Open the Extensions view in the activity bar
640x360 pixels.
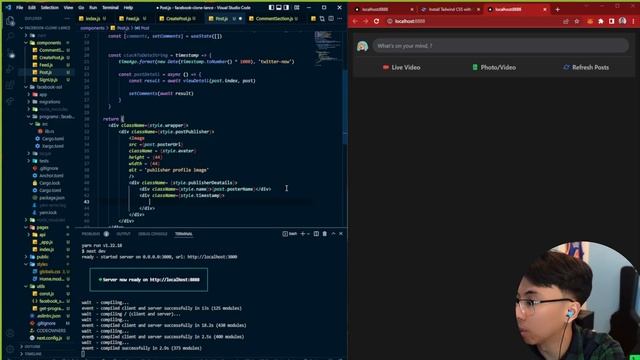(x=10, y=85)
